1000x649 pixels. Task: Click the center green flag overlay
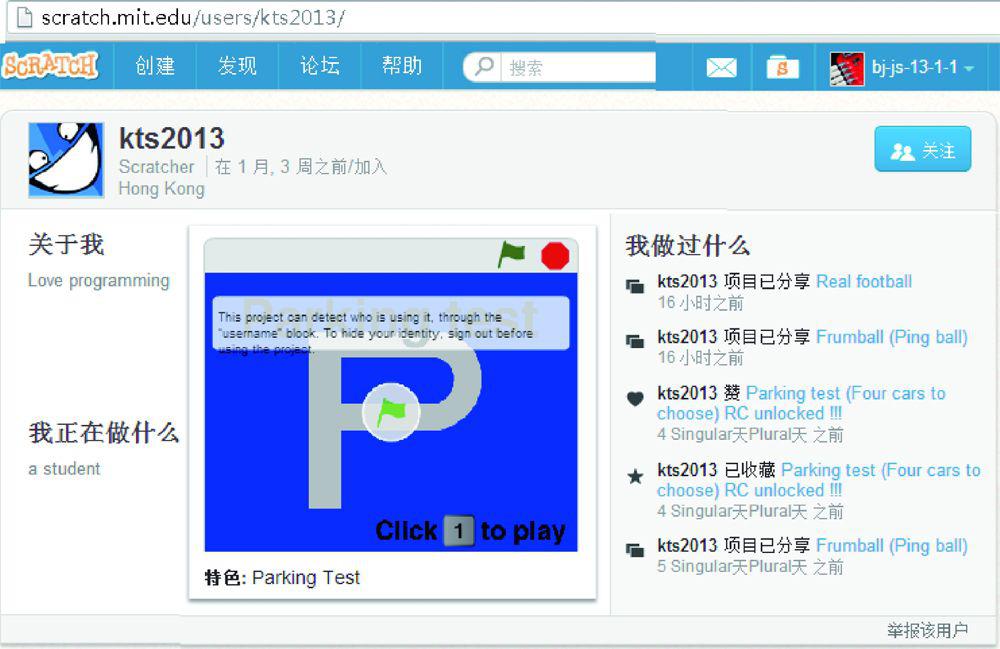[391, 412]
